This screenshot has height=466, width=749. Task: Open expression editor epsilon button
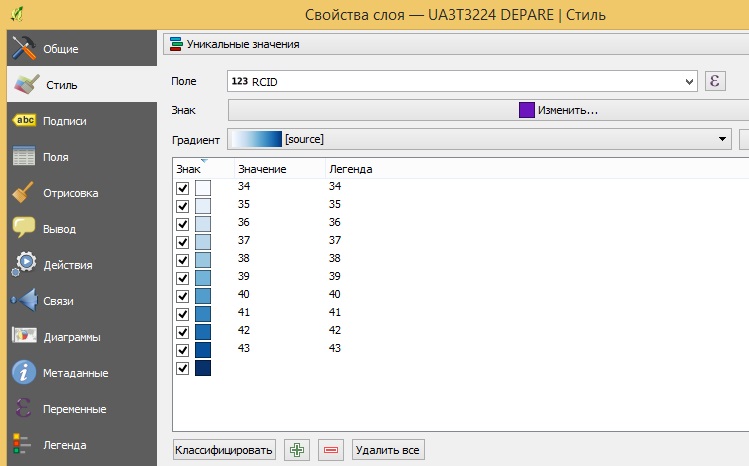point(715,81)
